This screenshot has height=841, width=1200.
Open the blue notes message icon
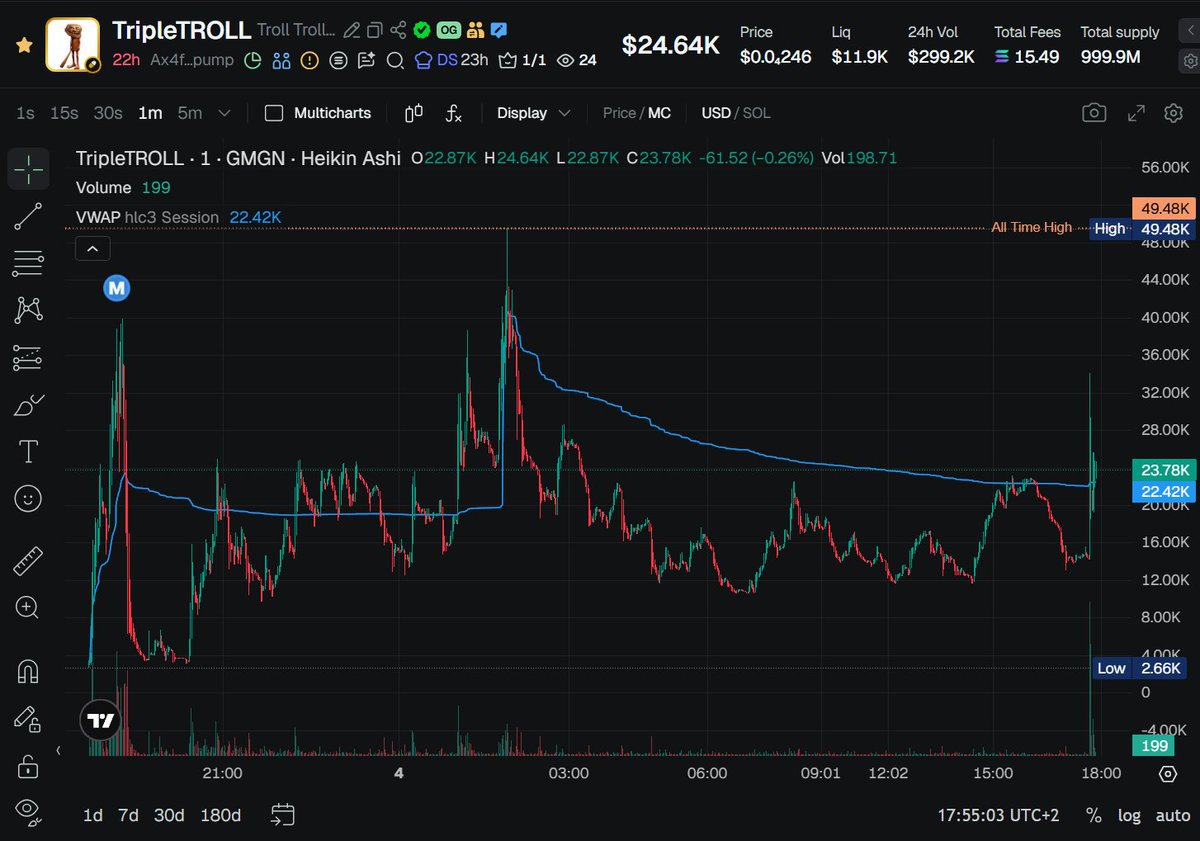[498, 30]
